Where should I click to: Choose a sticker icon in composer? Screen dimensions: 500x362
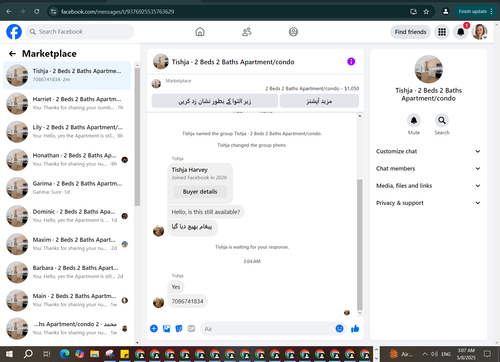[179, 329]
